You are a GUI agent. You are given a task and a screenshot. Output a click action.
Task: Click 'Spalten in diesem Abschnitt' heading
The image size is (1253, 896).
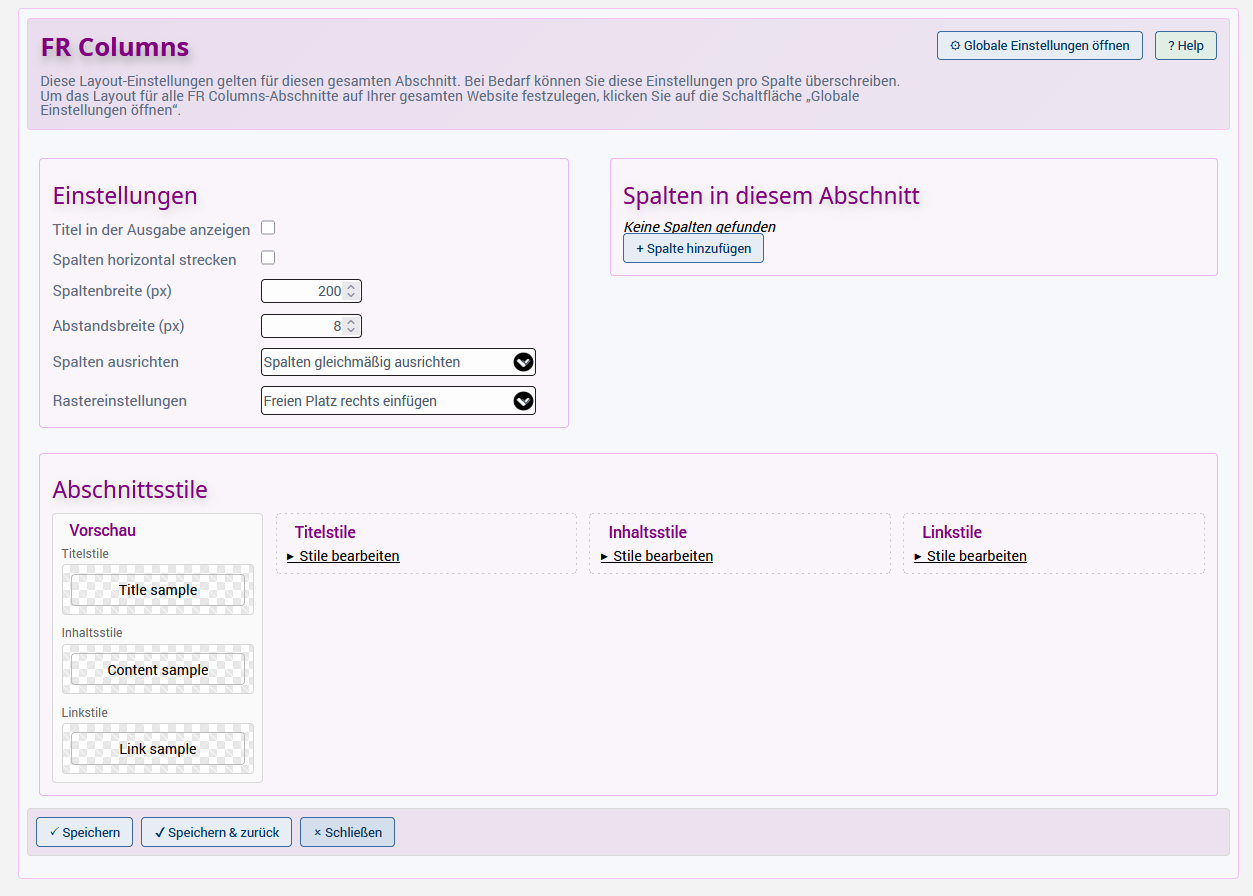coord(771,195)
